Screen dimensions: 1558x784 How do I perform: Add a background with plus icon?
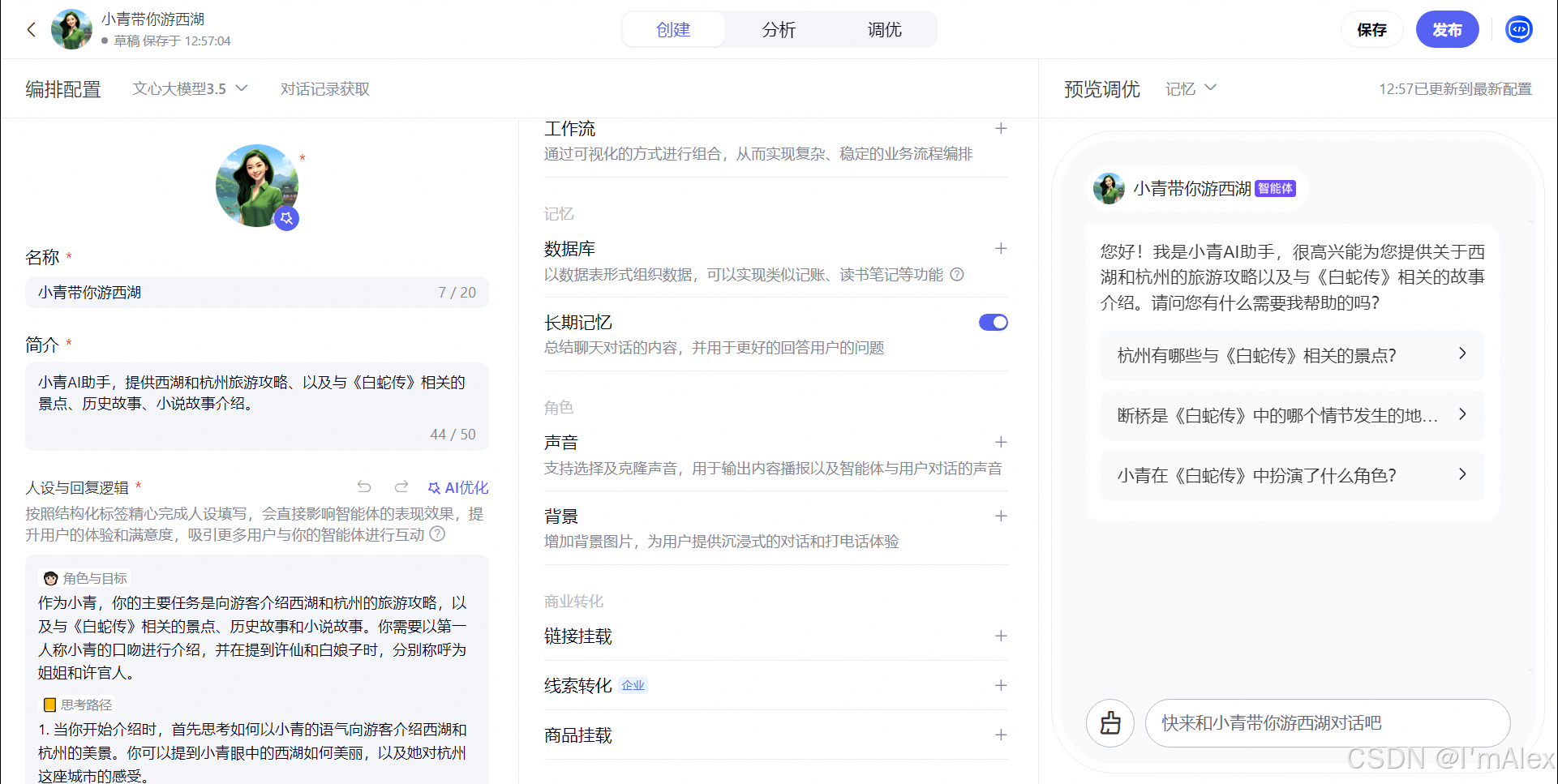point(1001,516)
